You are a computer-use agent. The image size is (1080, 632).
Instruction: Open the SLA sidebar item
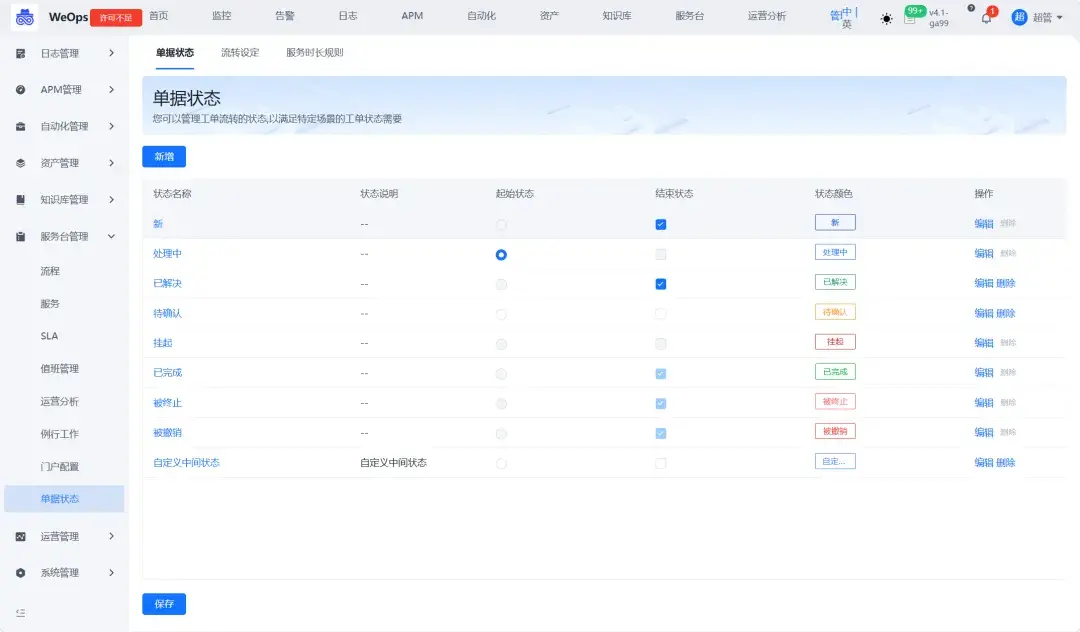[x=49, y=336]
